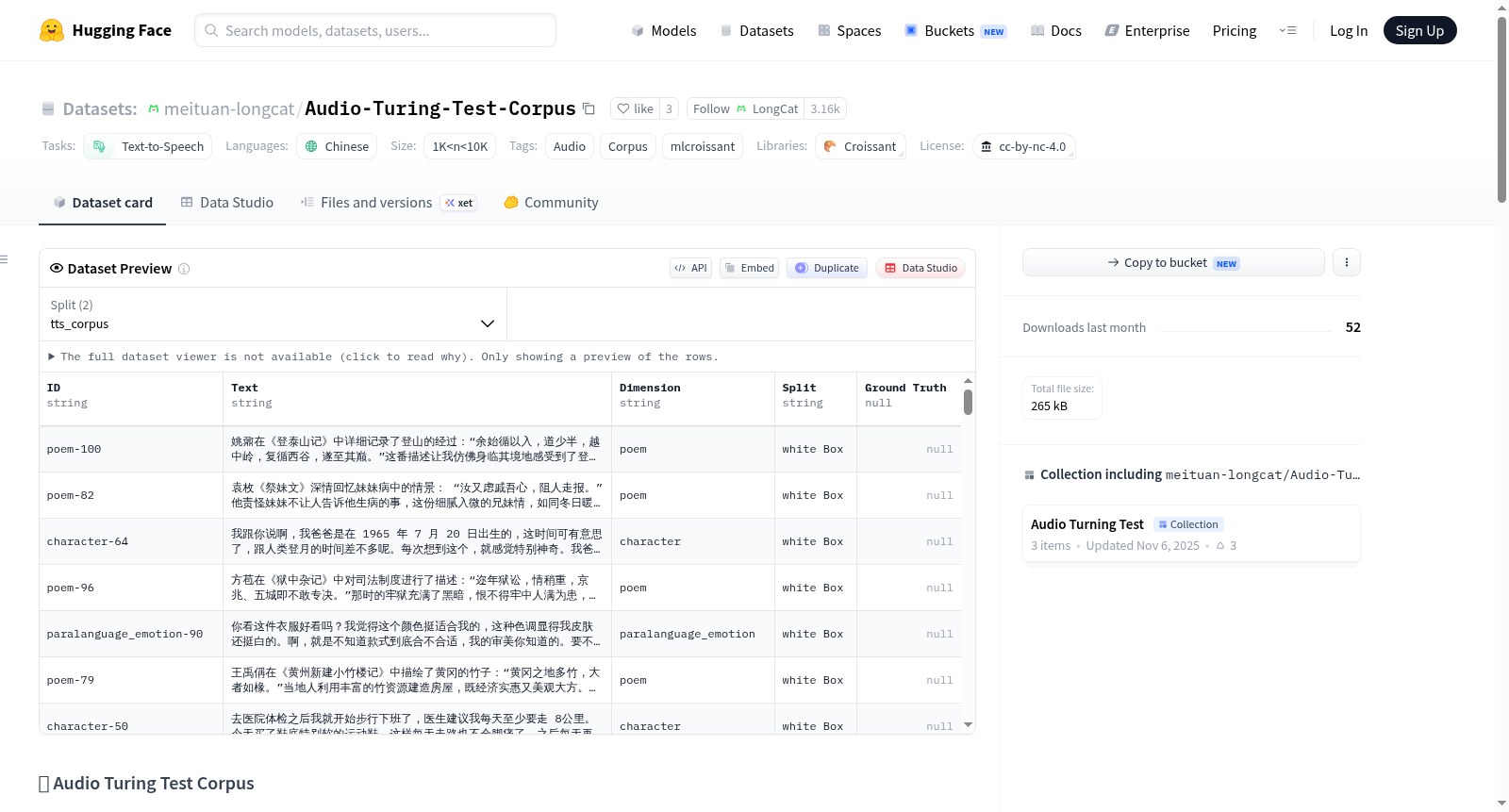The height and width of the screenshot is (812, 1509).
Task: Open Models in top navigation
Action: [x=664, y=30]
